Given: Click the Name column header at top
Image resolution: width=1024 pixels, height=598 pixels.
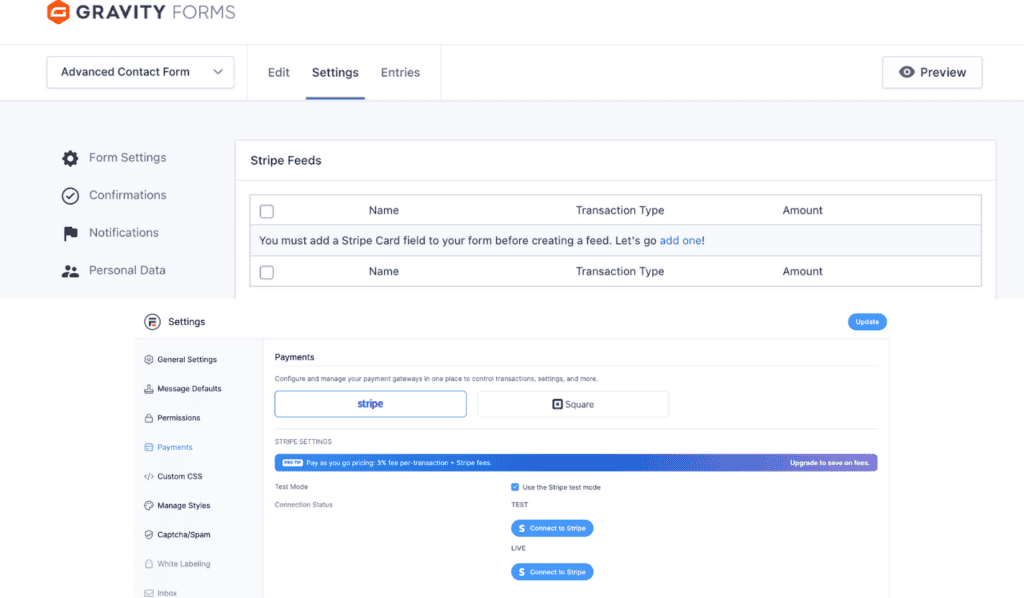Looking at the screenshot, I should 383,210.
